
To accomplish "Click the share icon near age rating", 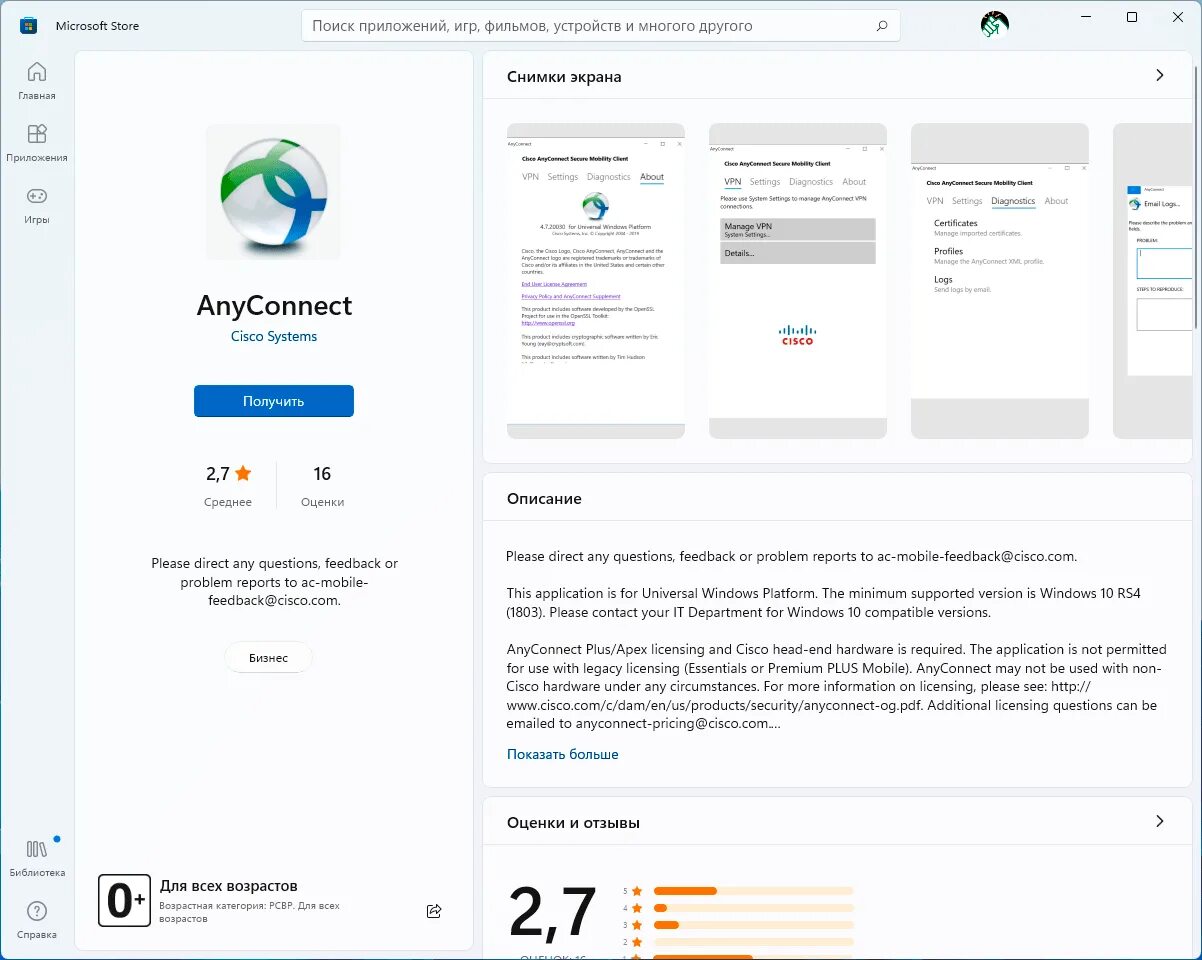I will tap(434, 911).
